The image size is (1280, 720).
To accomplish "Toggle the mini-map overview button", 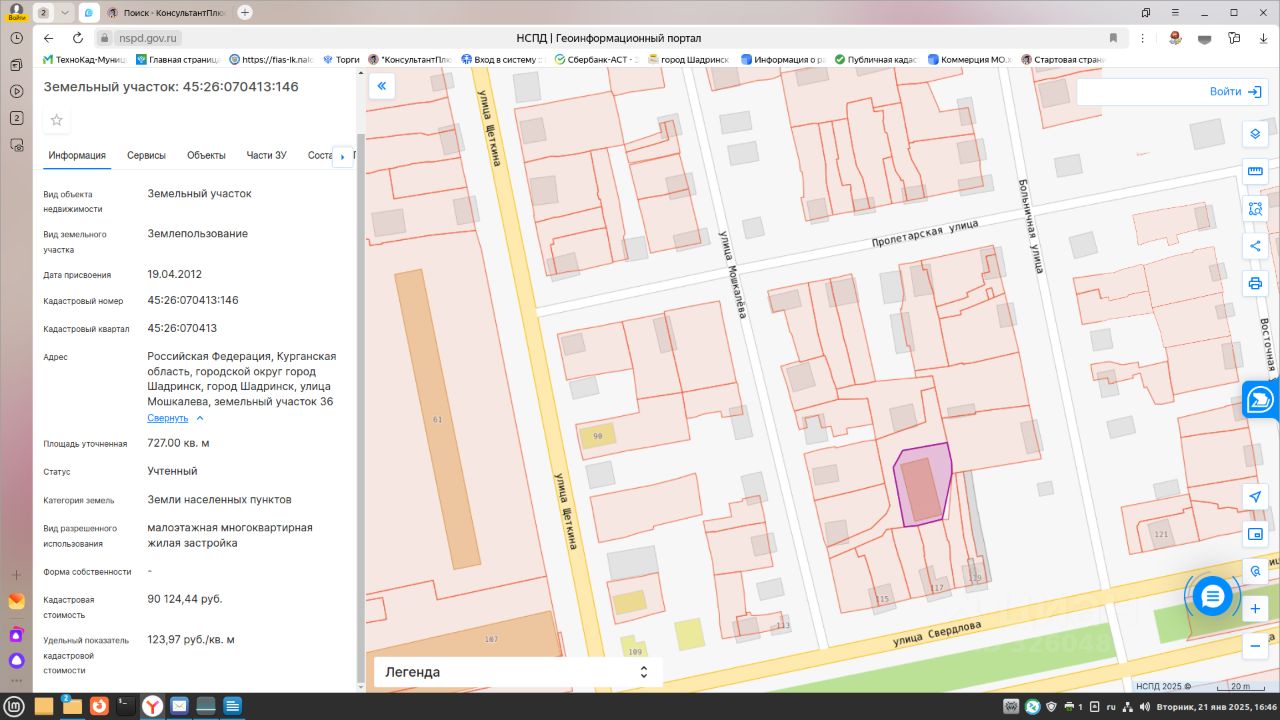I will 1255,534.
